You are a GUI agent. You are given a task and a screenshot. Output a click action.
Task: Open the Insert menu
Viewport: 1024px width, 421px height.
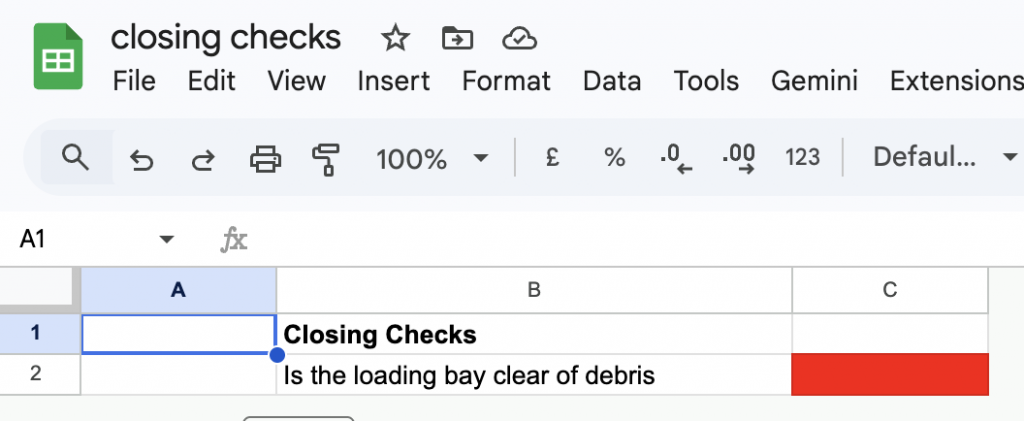[x=392, y=80]
